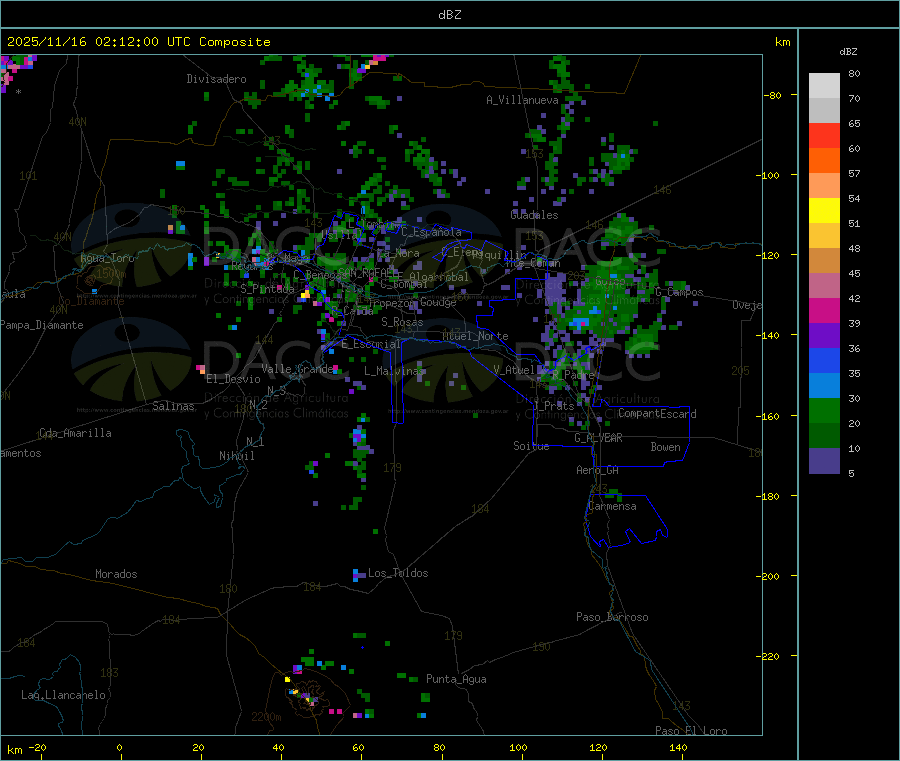The height and width of the screenshot is (761, 900).
Task: Select the Bowen location label
Action: [666, 447]
